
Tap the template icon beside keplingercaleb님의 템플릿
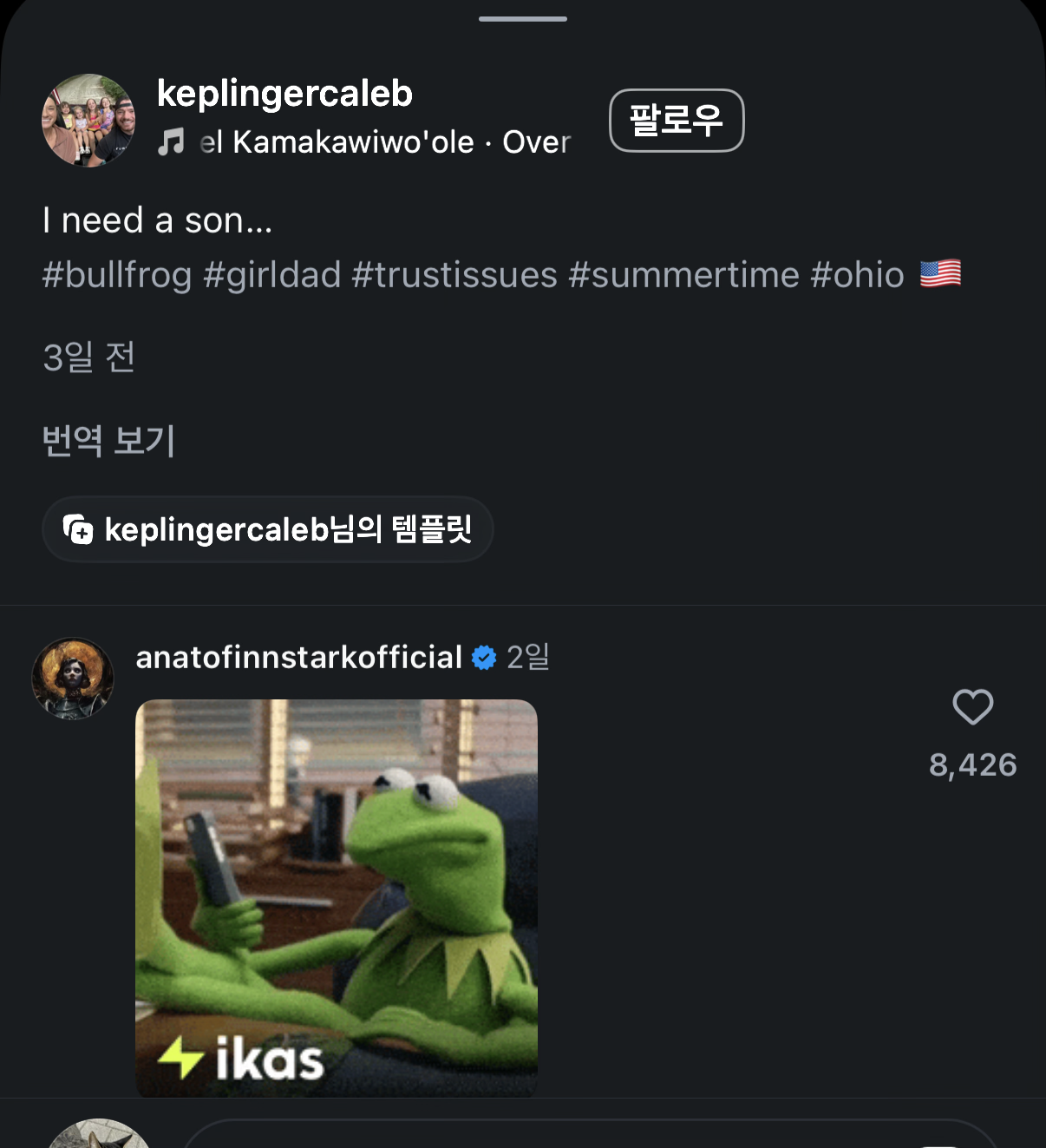pos(78,529)
